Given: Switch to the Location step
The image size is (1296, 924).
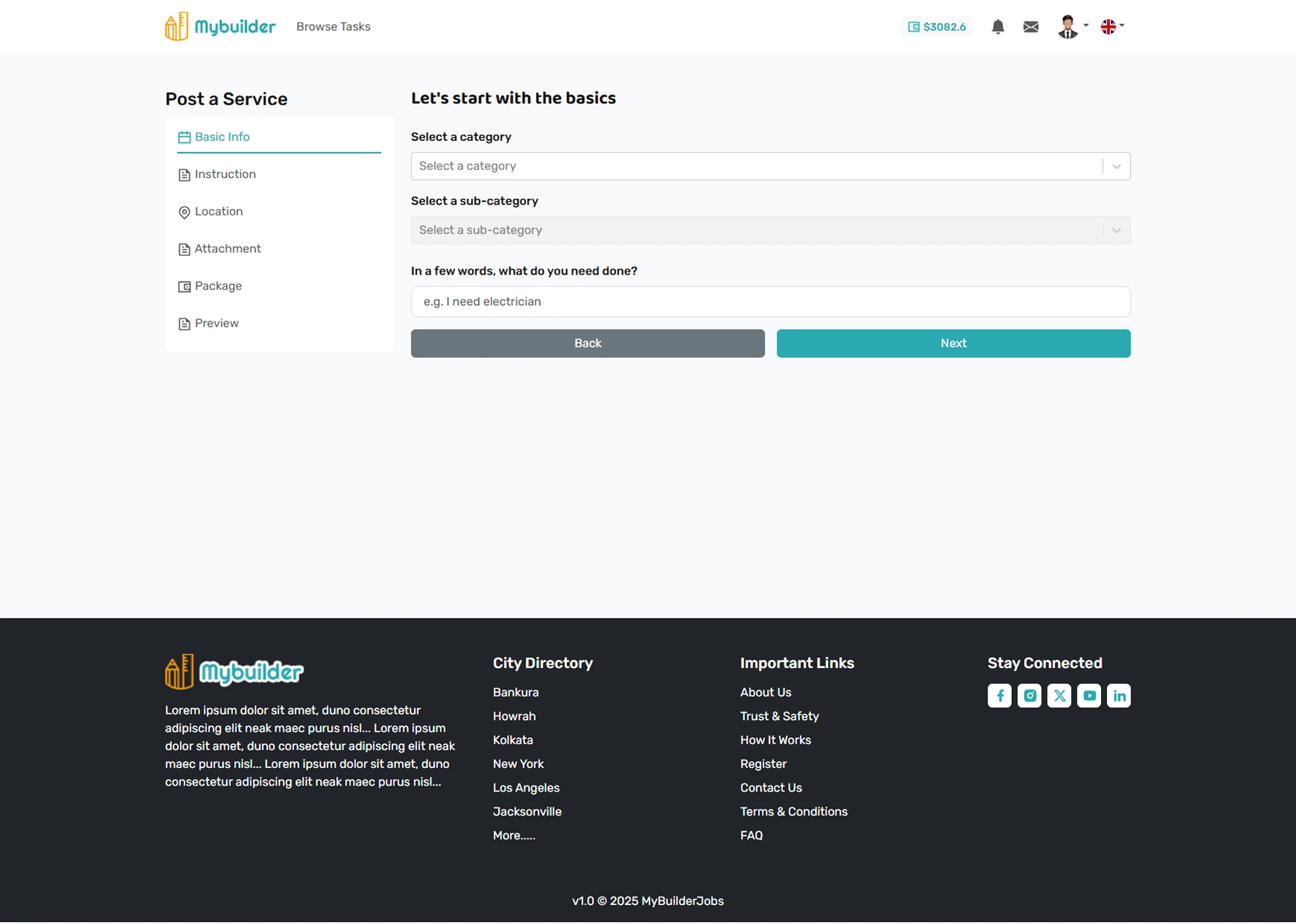Looking at the screenshot, I should click(x=218, y=211).
